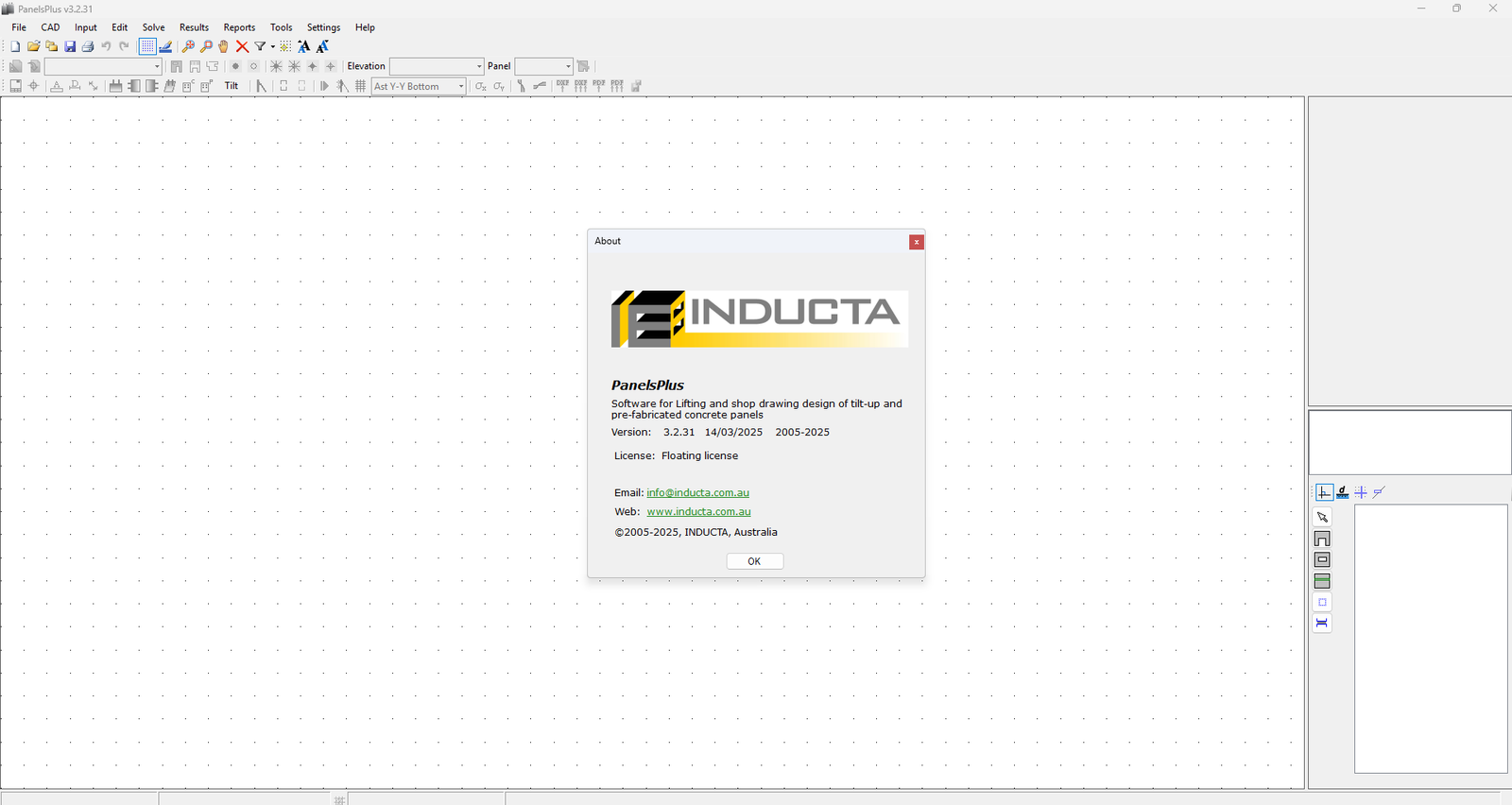Viewport: 1512px width, 805px height.
Task: Toggle the blue crosshair grid snap icon
Action: point(1361,492)
